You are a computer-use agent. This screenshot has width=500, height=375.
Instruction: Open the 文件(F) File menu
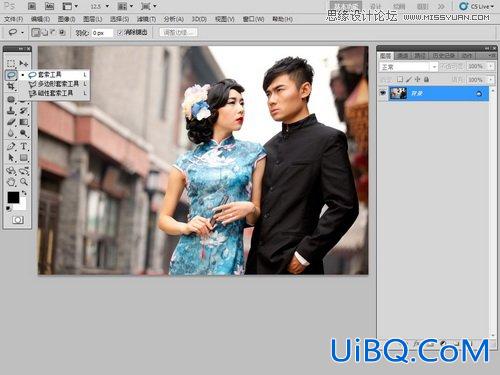click(14, 19)
